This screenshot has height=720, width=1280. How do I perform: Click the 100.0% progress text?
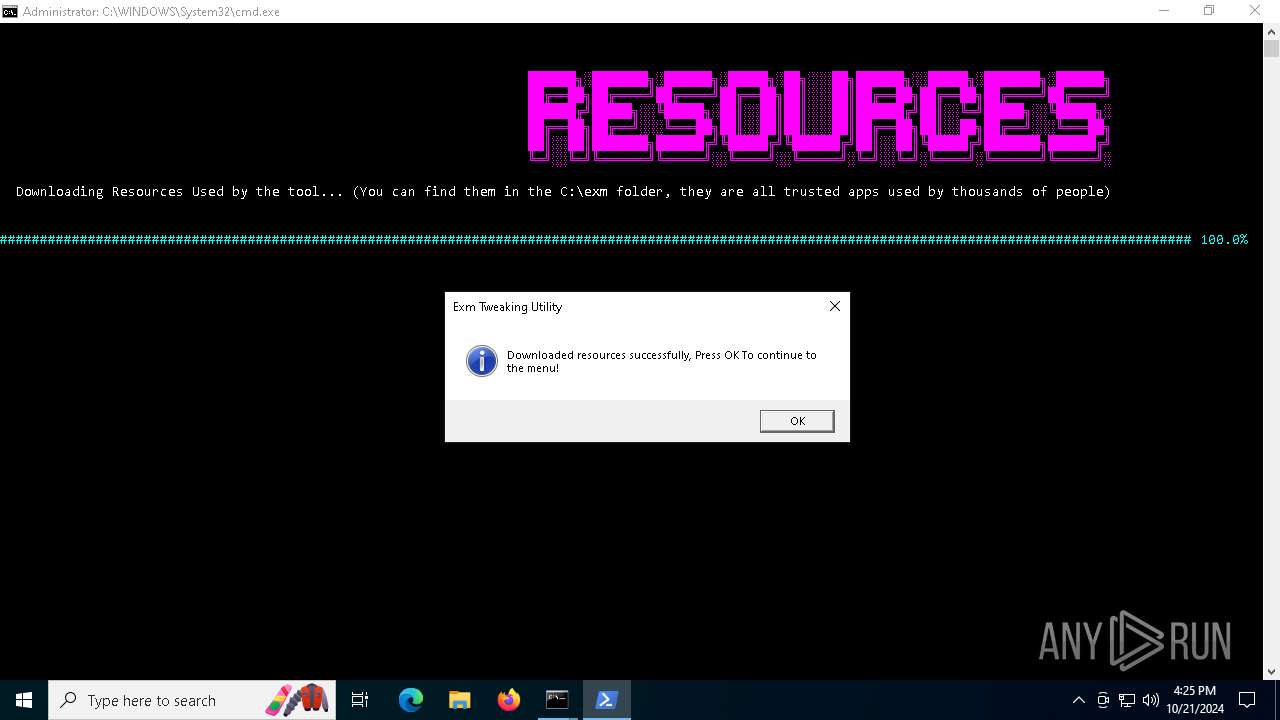click(1224, 240)
